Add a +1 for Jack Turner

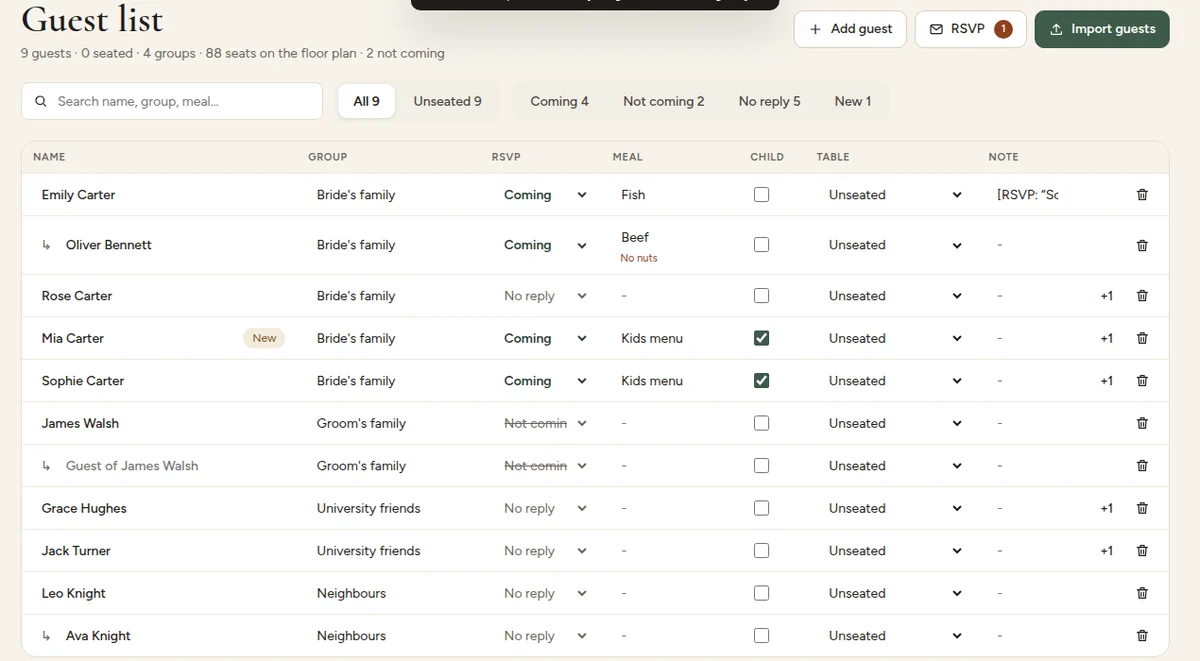point(1106,551)
